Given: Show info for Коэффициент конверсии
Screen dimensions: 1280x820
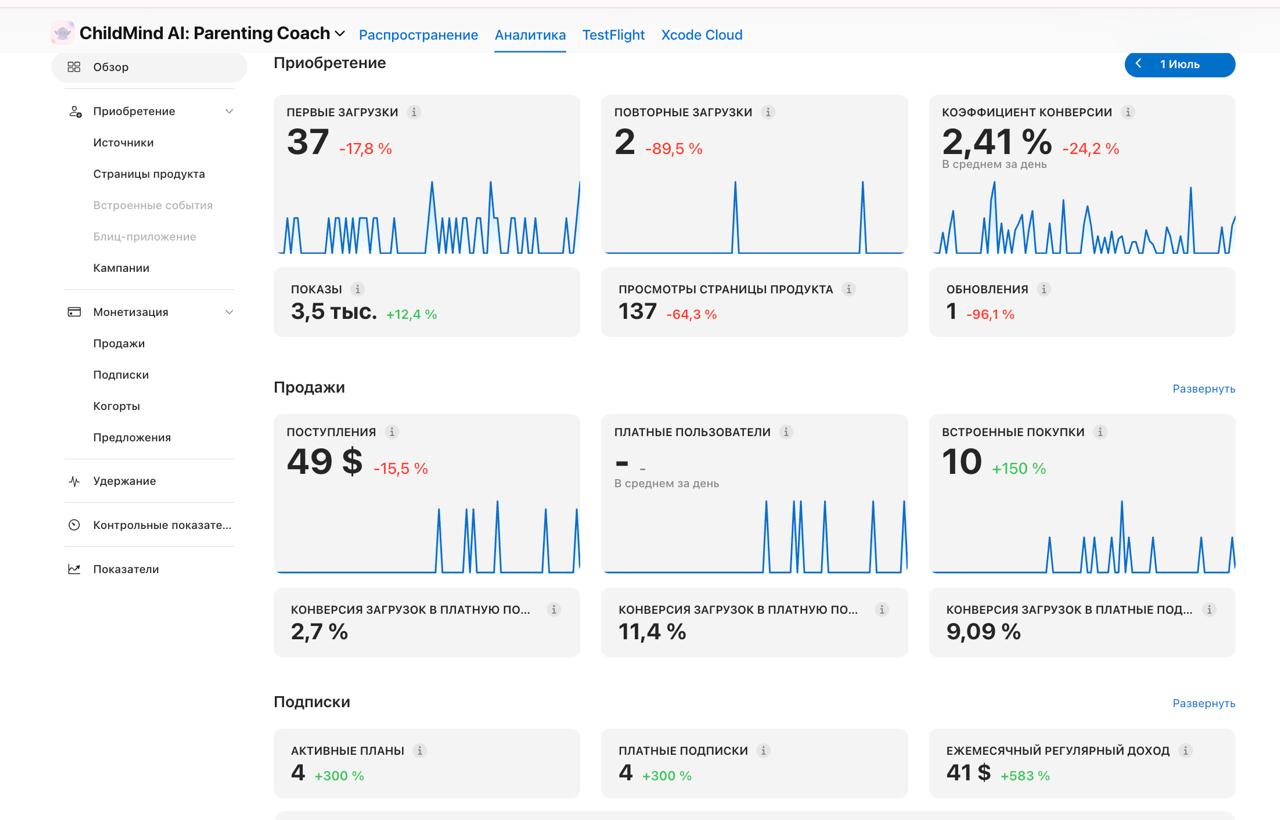Looking at the screenshot, I should 1128,112.
